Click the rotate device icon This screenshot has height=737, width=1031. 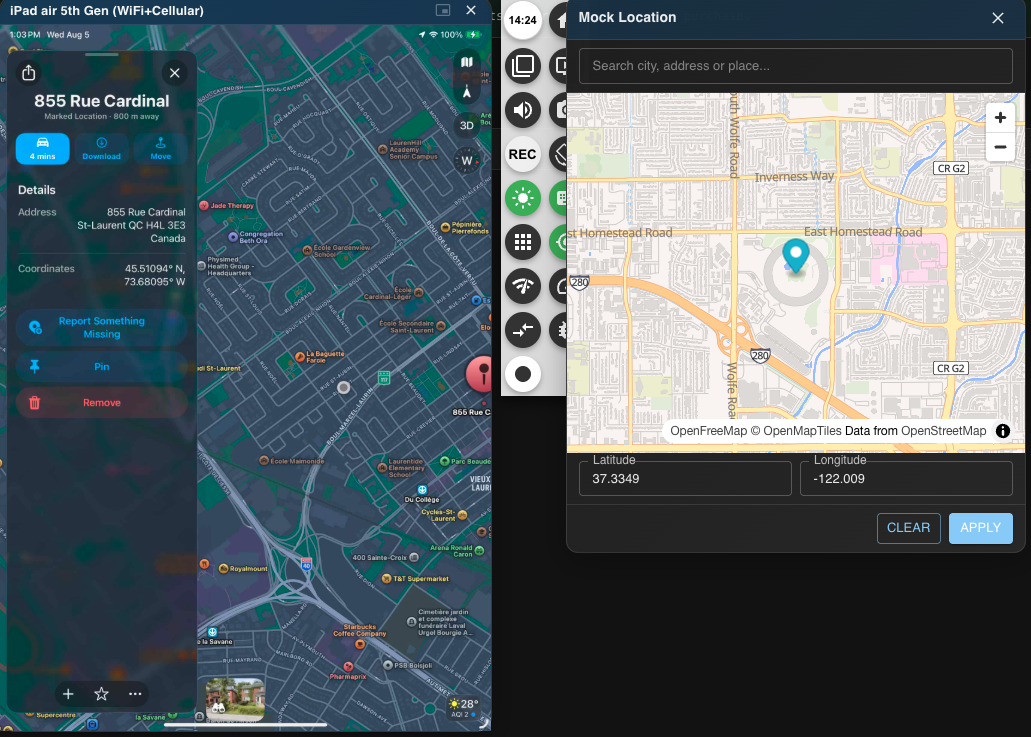click(x=560, y=155)
